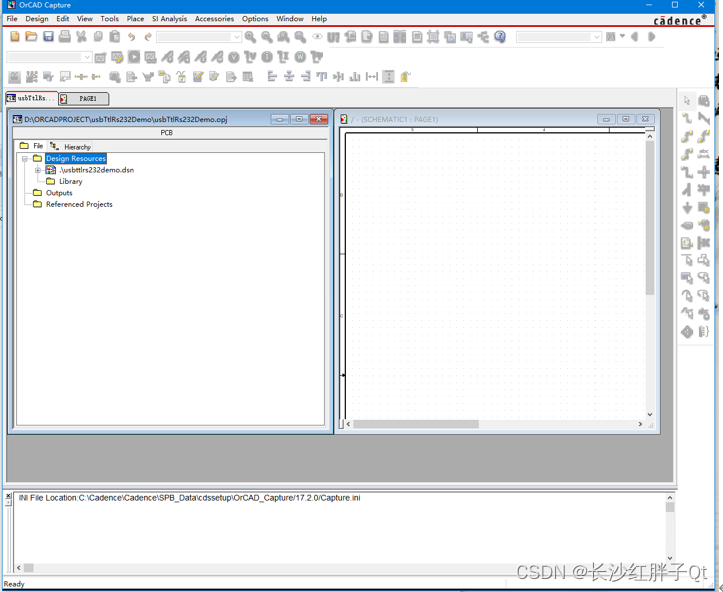Click the open folder toolbar icon
723x592 pixels.
(x=31, y=36)
